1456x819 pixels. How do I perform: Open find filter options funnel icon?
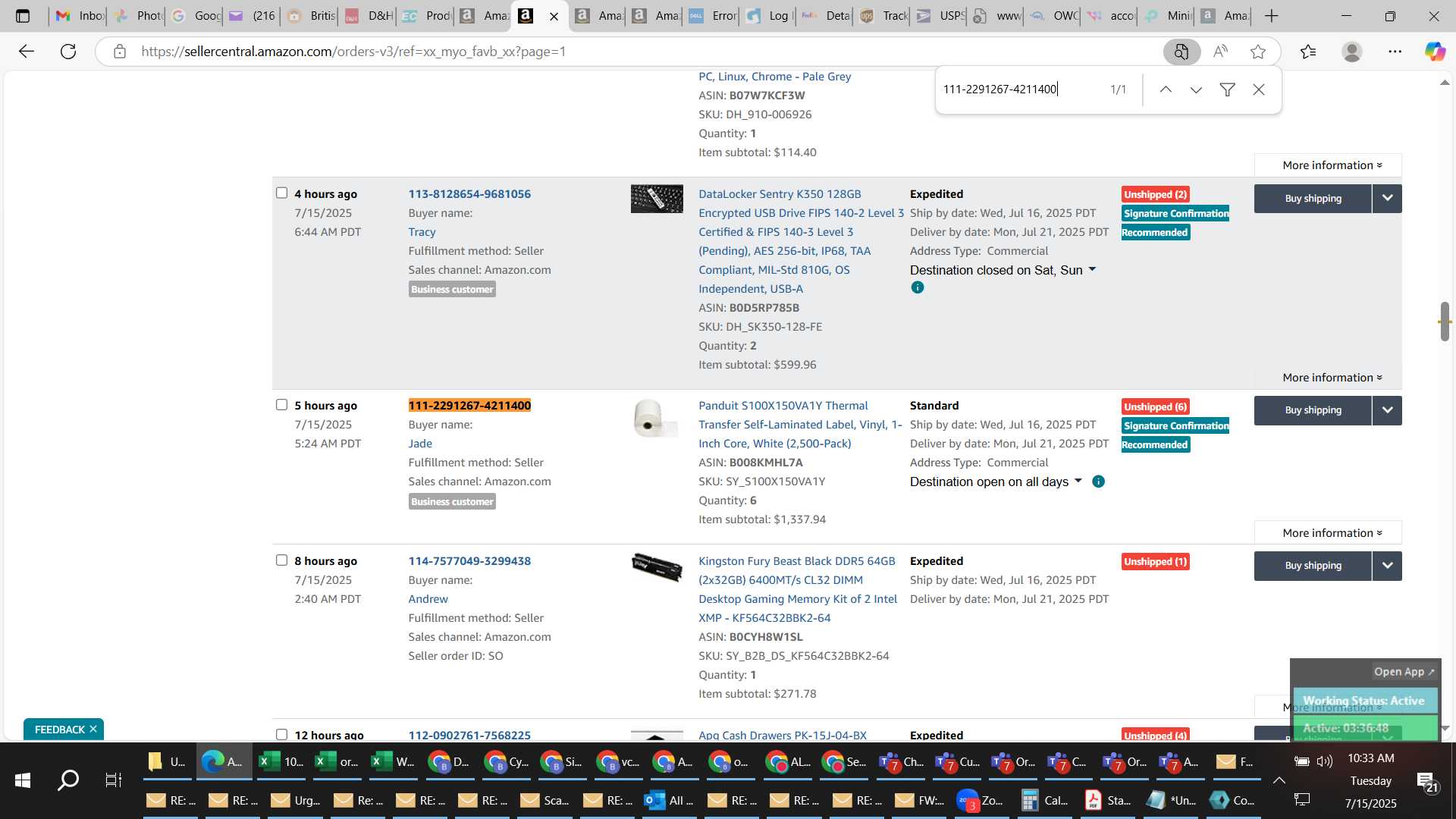coord(1227,89)
